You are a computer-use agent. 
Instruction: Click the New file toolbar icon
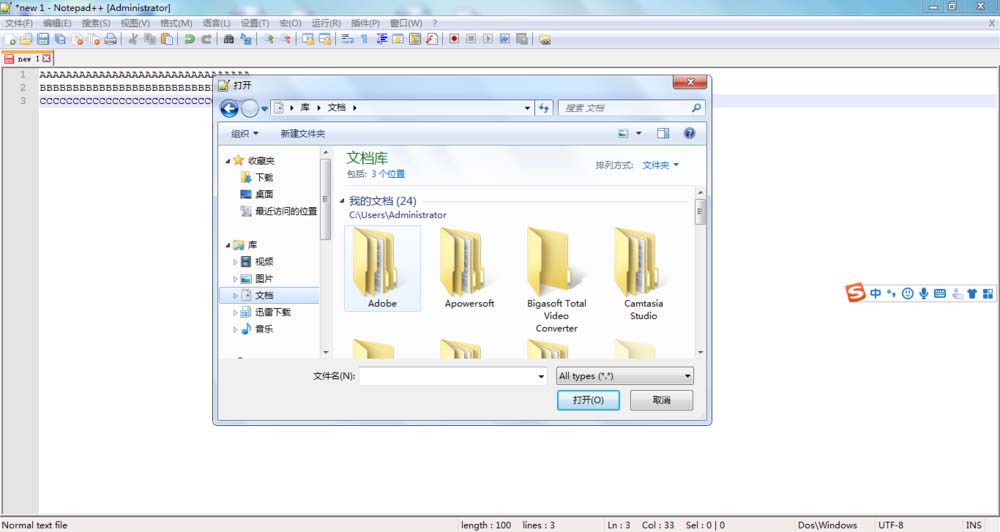point(10,40)
